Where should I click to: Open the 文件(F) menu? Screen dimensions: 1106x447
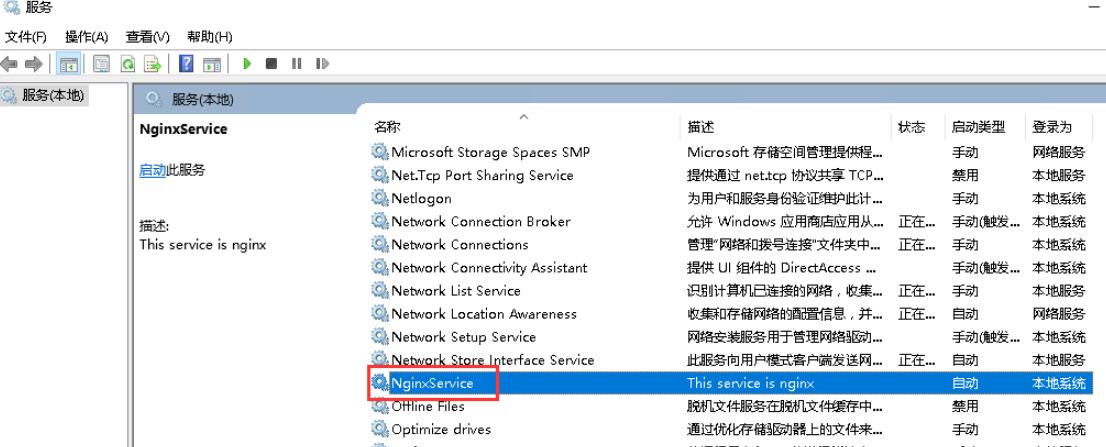coord(25,37)
